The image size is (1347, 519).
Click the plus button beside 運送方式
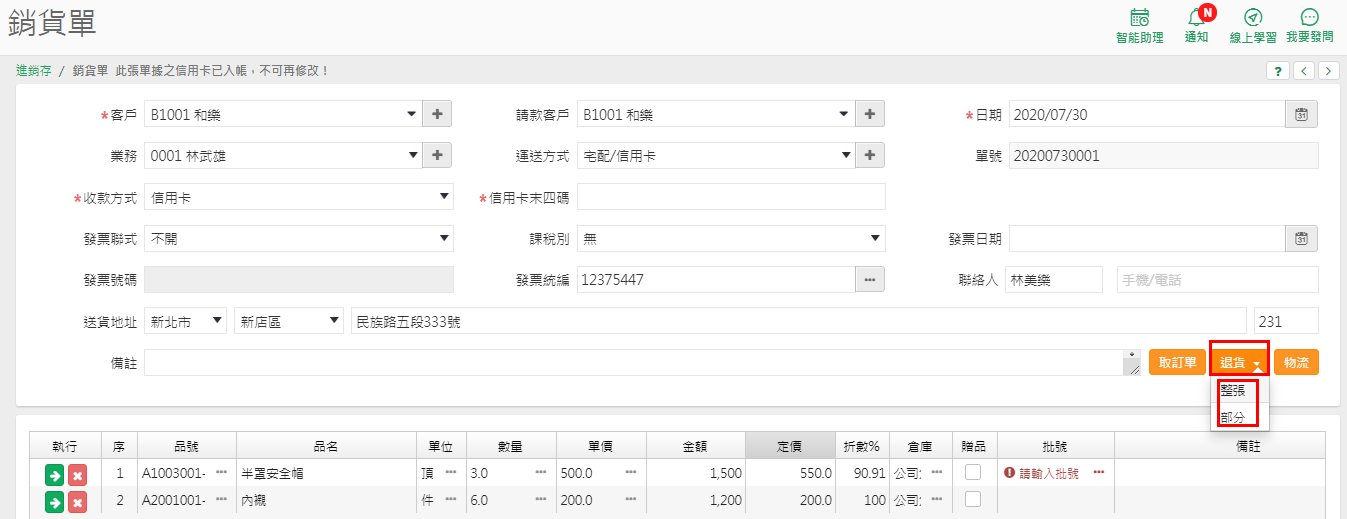[870, 155]
